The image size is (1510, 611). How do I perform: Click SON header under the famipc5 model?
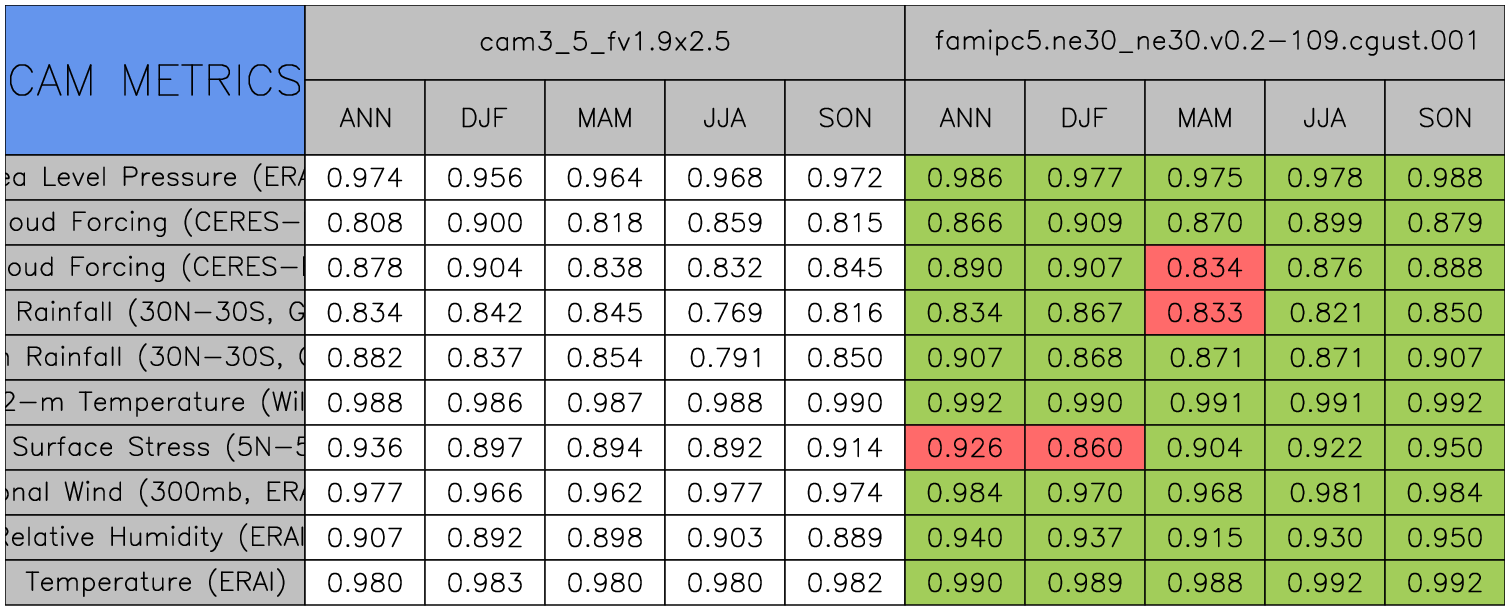(x=1445, y=118)
